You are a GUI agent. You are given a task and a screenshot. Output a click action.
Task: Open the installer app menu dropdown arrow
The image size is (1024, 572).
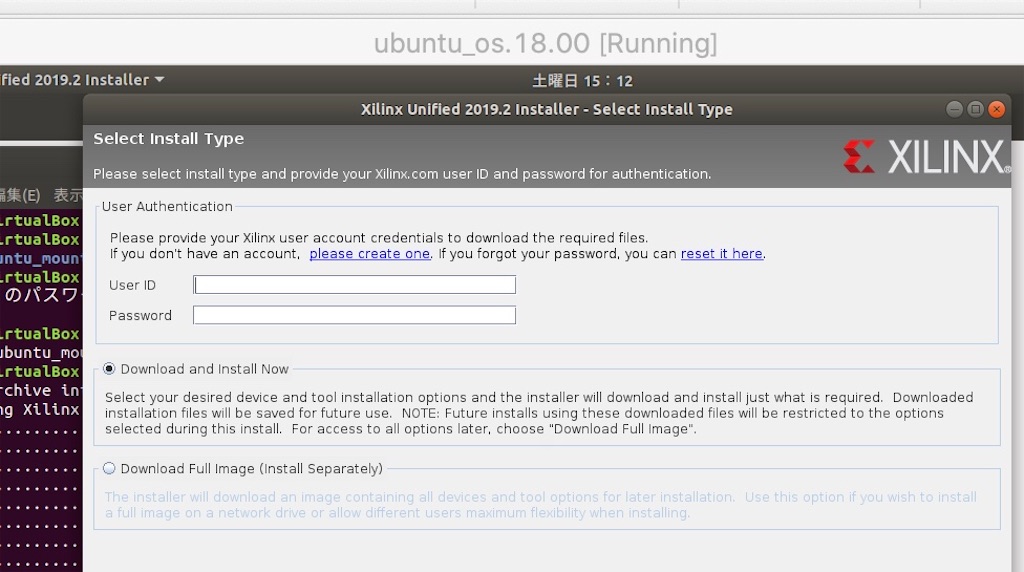coord(159,80)
